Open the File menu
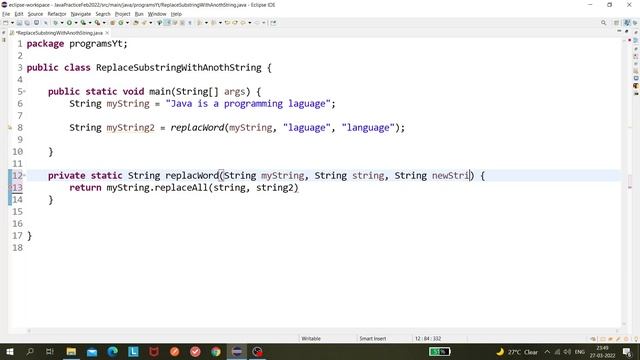Viewport: 640px width, 360px height. tap(6, 14)
